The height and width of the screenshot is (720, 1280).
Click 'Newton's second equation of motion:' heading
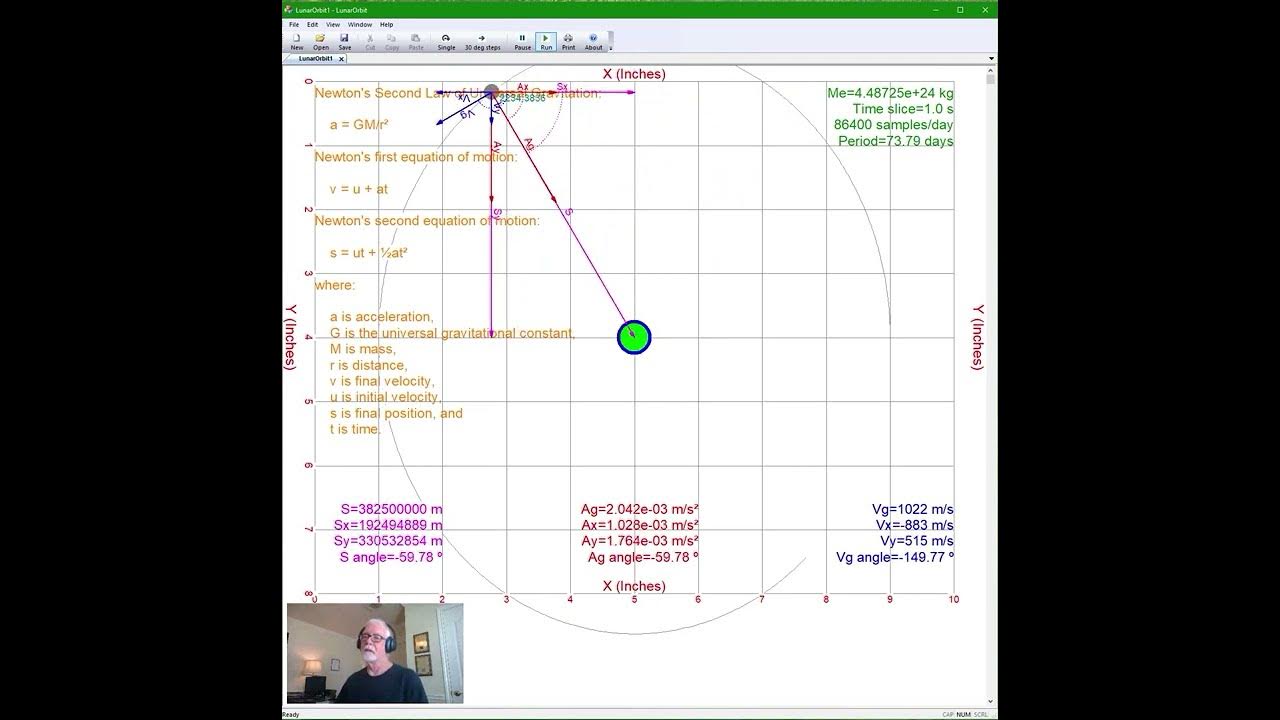[x=427, y=221]
